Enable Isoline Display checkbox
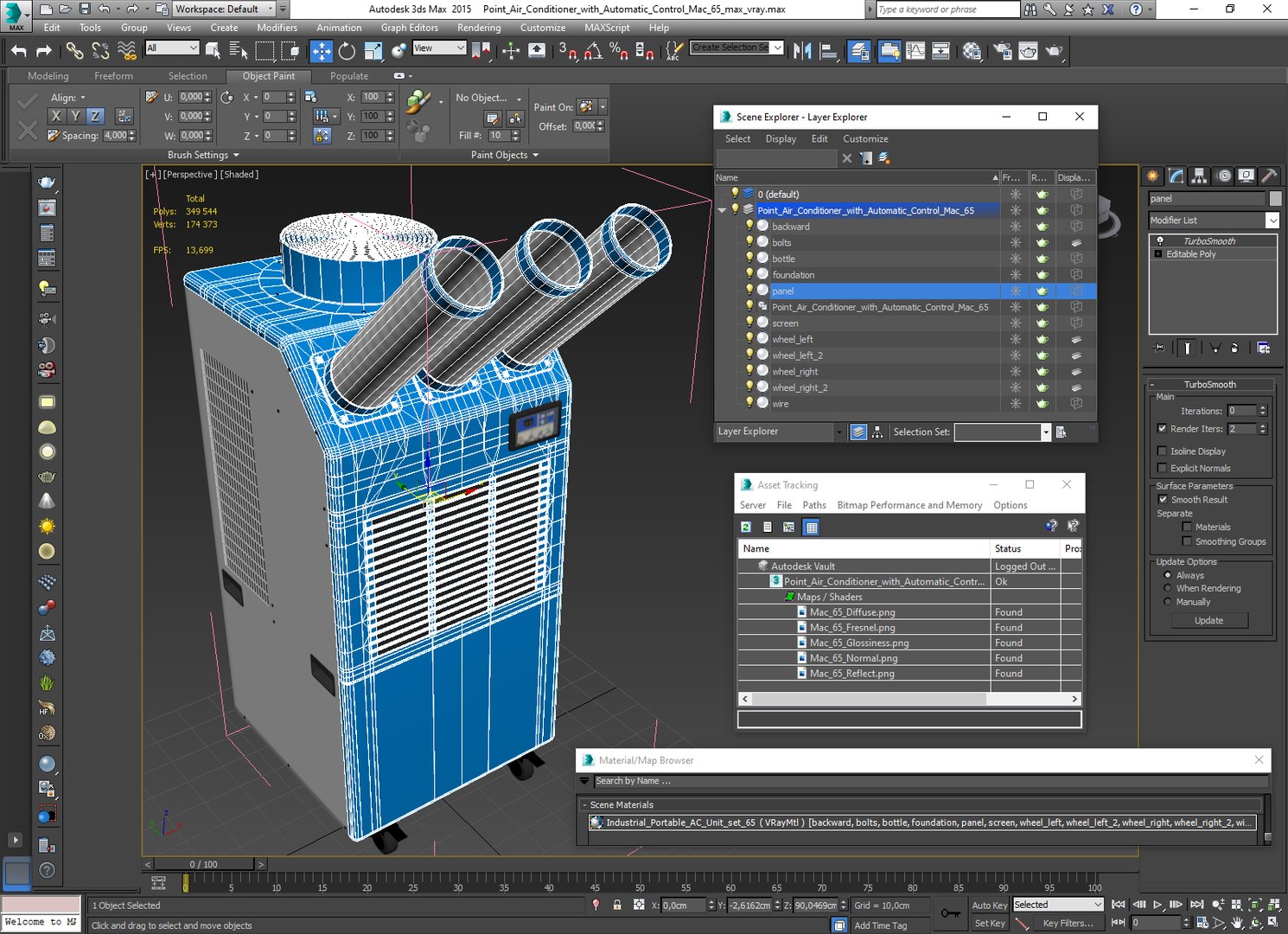Screen dimensions: 1288x934 point(1162,451)
